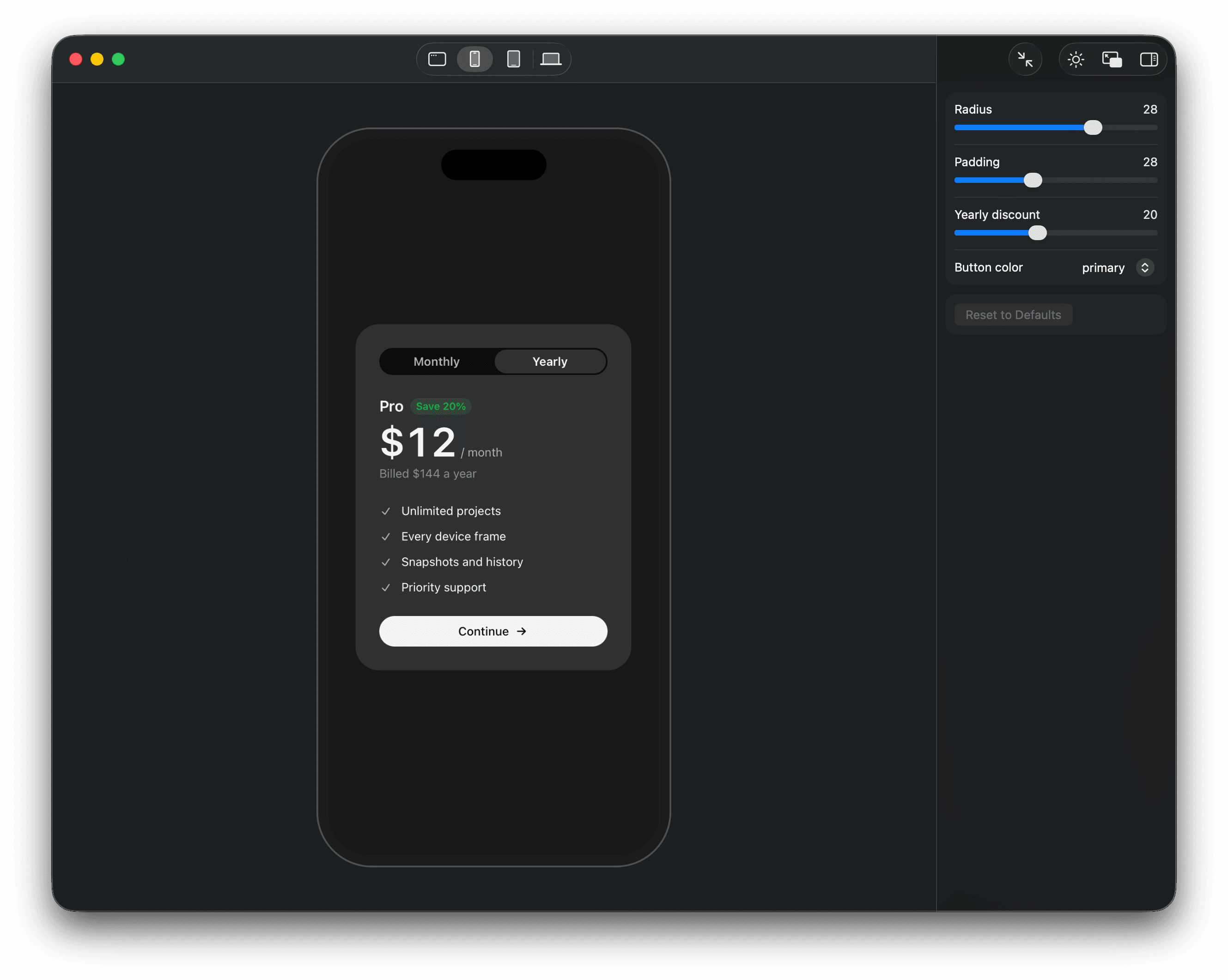Switch to the tablet device frame icon
The image size is (1228, 980).
pyautogui.click(x=513, y=59)
